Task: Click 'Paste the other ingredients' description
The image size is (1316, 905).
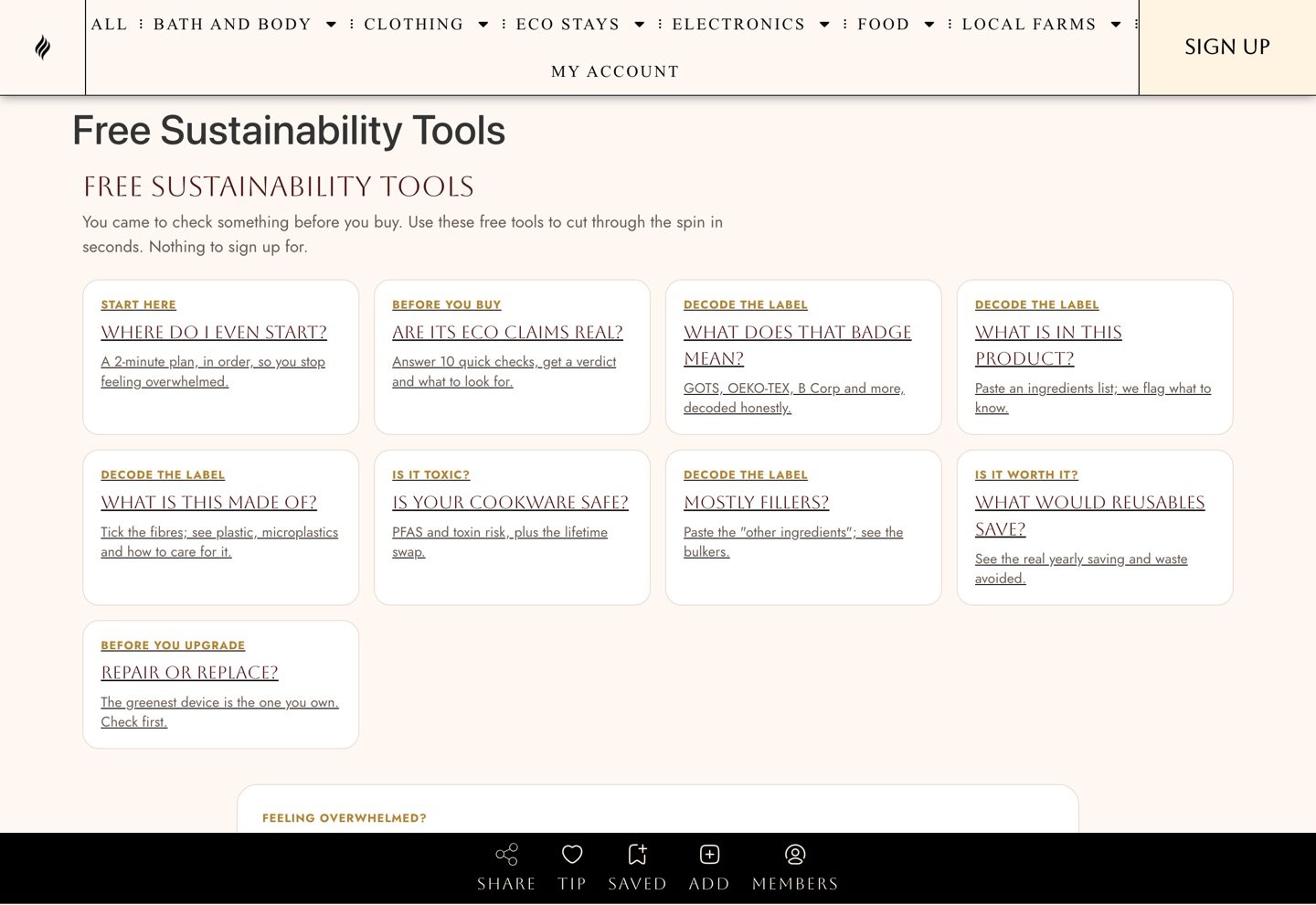Action: (x=793, y=541)
